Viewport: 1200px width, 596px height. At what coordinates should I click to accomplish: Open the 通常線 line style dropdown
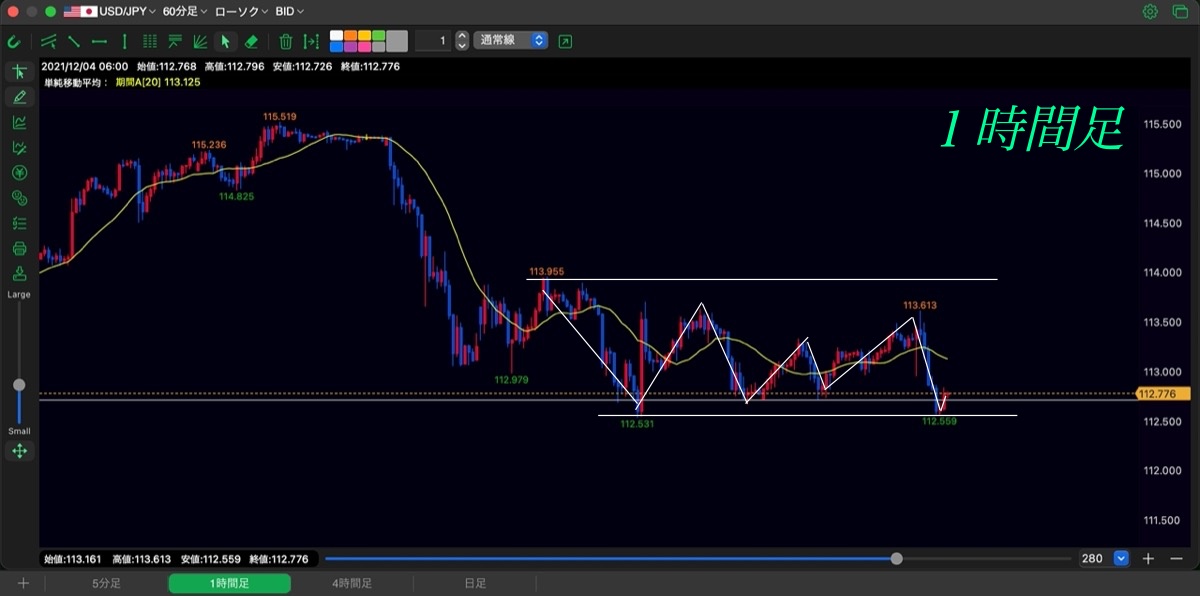pos(511,41)
